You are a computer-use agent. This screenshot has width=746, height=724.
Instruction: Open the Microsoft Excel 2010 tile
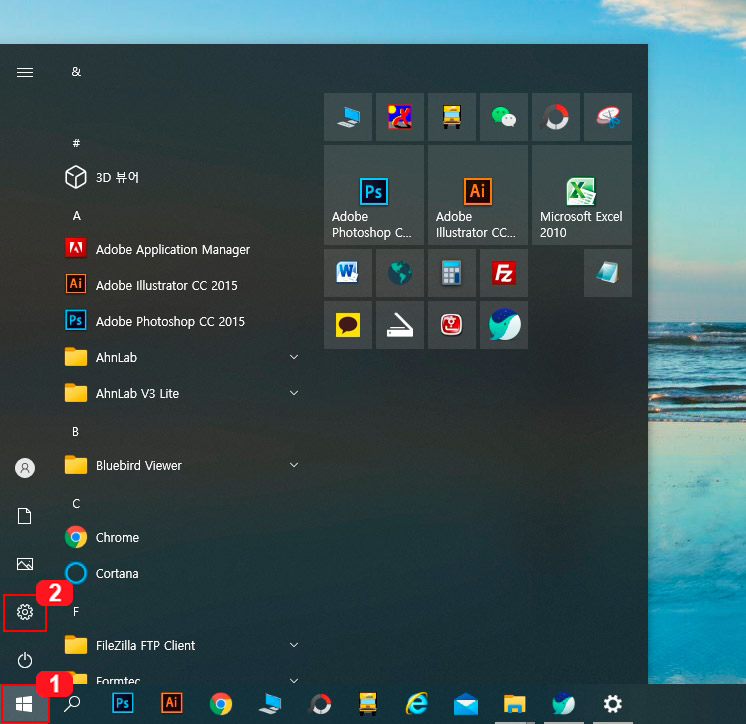coord(582,195)
